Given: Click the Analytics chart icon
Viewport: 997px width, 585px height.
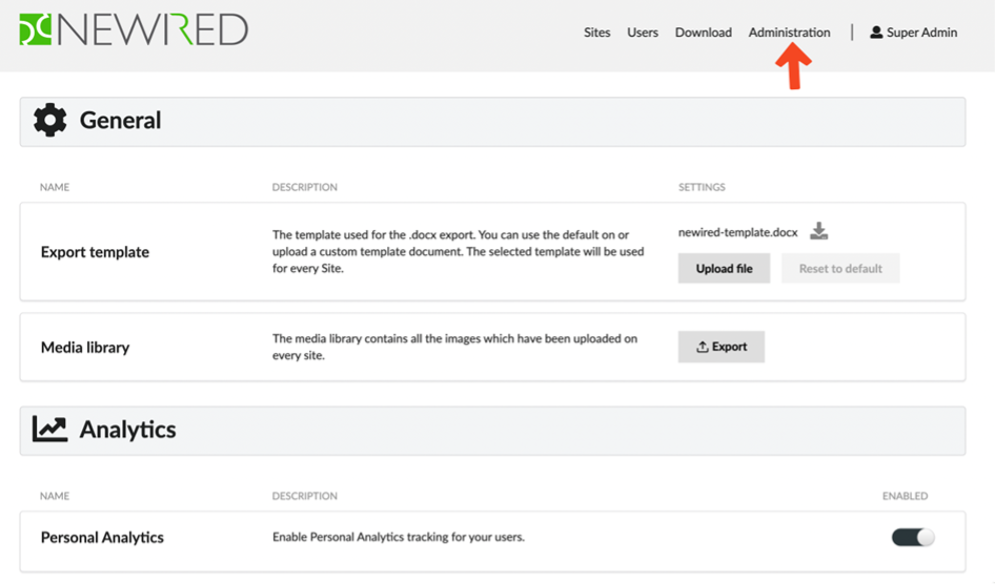Looking at the screenshot, I should tap(50, 429).
